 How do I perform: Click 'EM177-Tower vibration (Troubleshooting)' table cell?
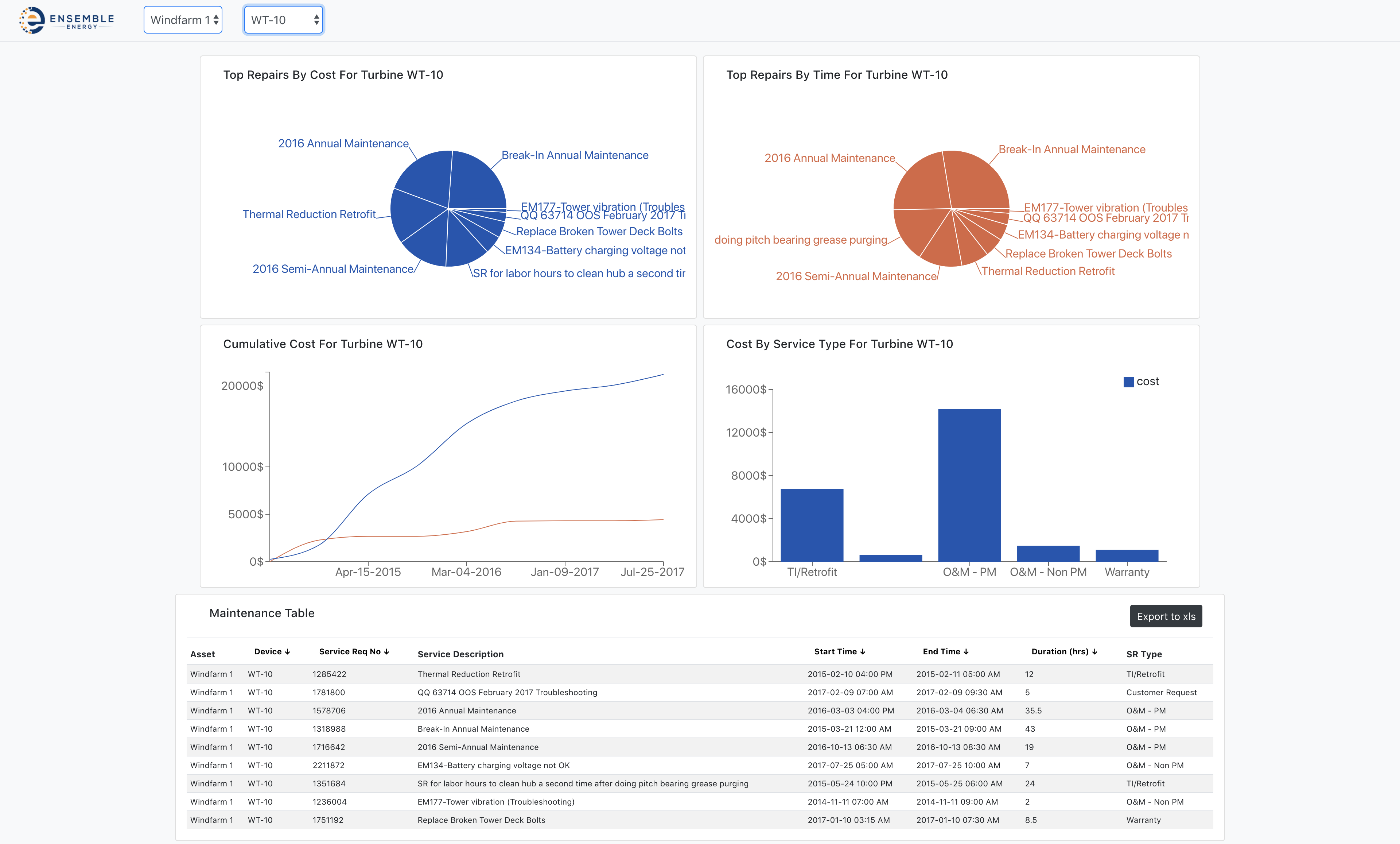496,801
